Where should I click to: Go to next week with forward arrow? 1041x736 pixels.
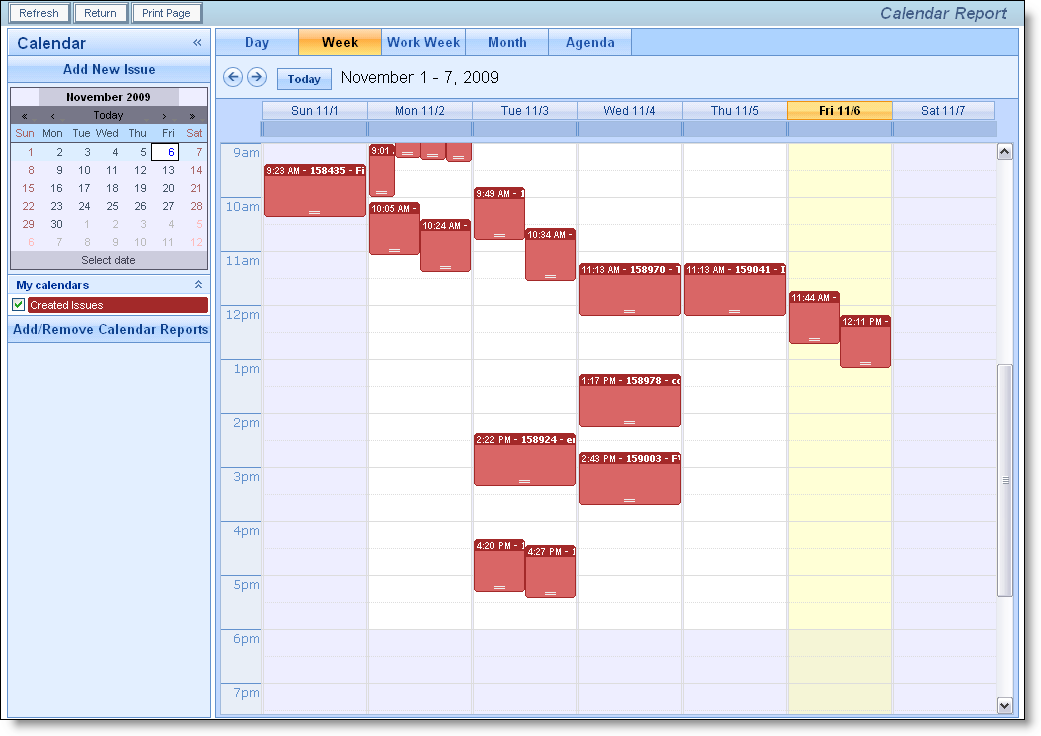tap(257, 78)
